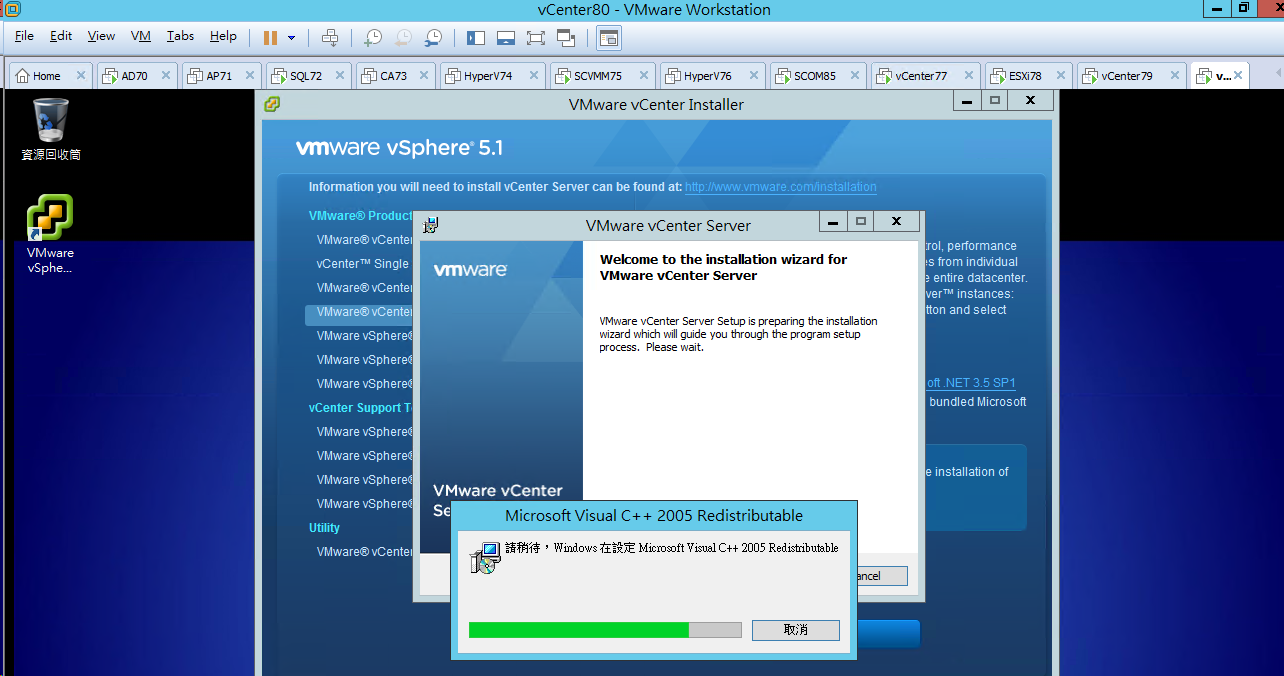Click the vCenter Support heading in installer
1284x676 pixels.
pos(360,408)
